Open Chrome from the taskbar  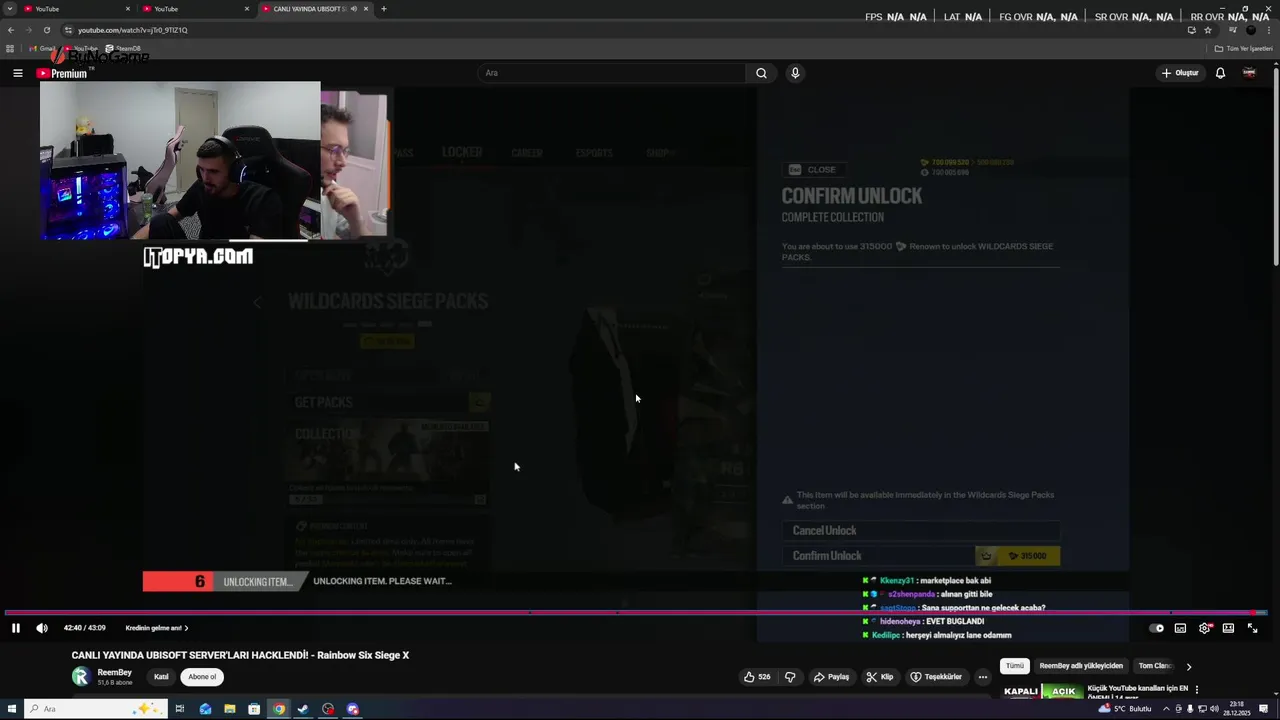tap(279, 709)
